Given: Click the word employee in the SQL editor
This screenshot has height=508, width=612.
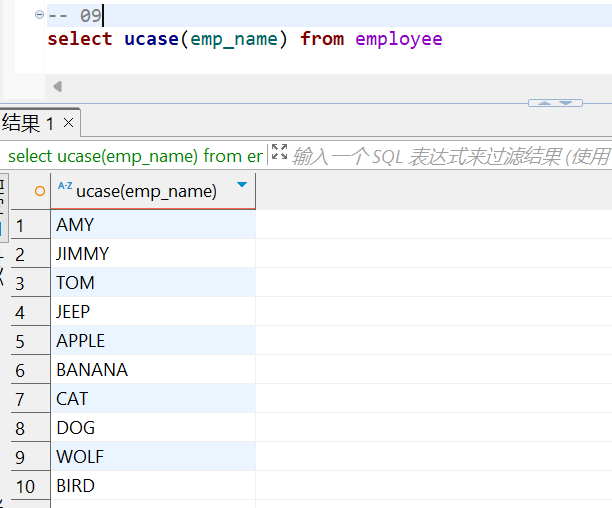Looking at the screenshot, I should coord(398,39).
